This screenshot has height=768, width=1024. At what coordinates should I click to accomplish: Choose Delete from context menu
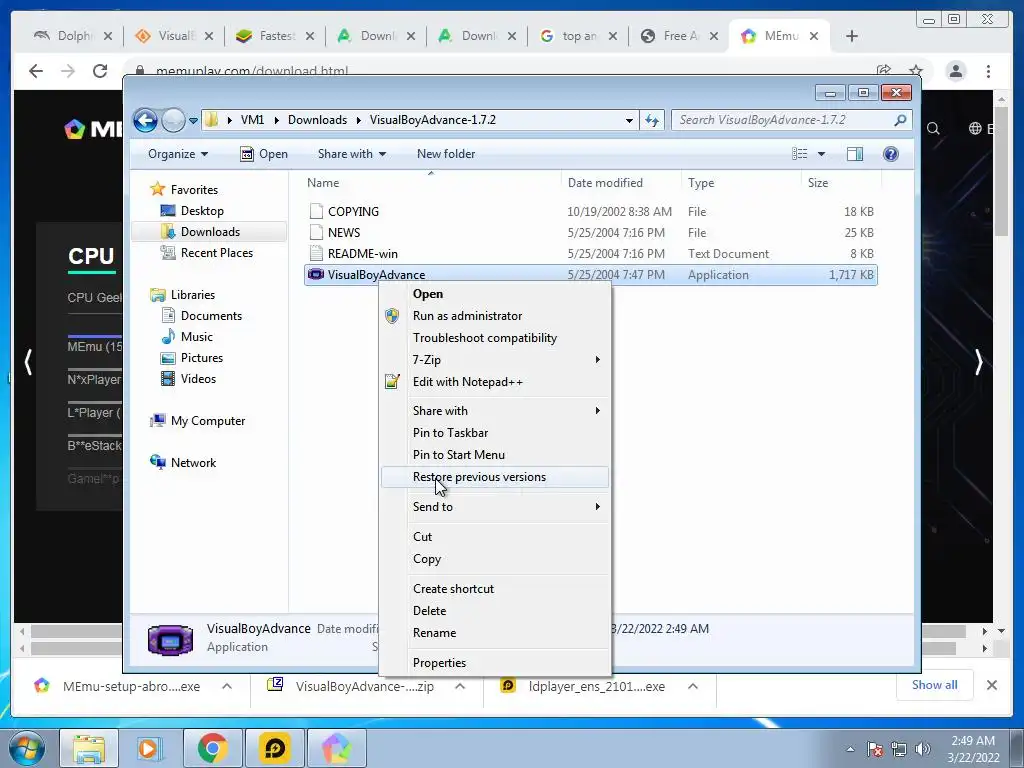[495, 611]
